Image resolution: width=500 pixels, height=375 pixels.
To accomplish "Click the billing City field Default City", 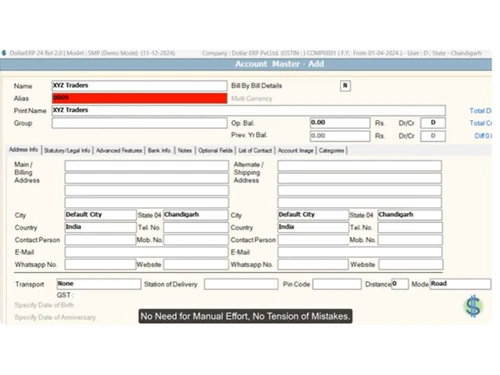I will [100, 215].
